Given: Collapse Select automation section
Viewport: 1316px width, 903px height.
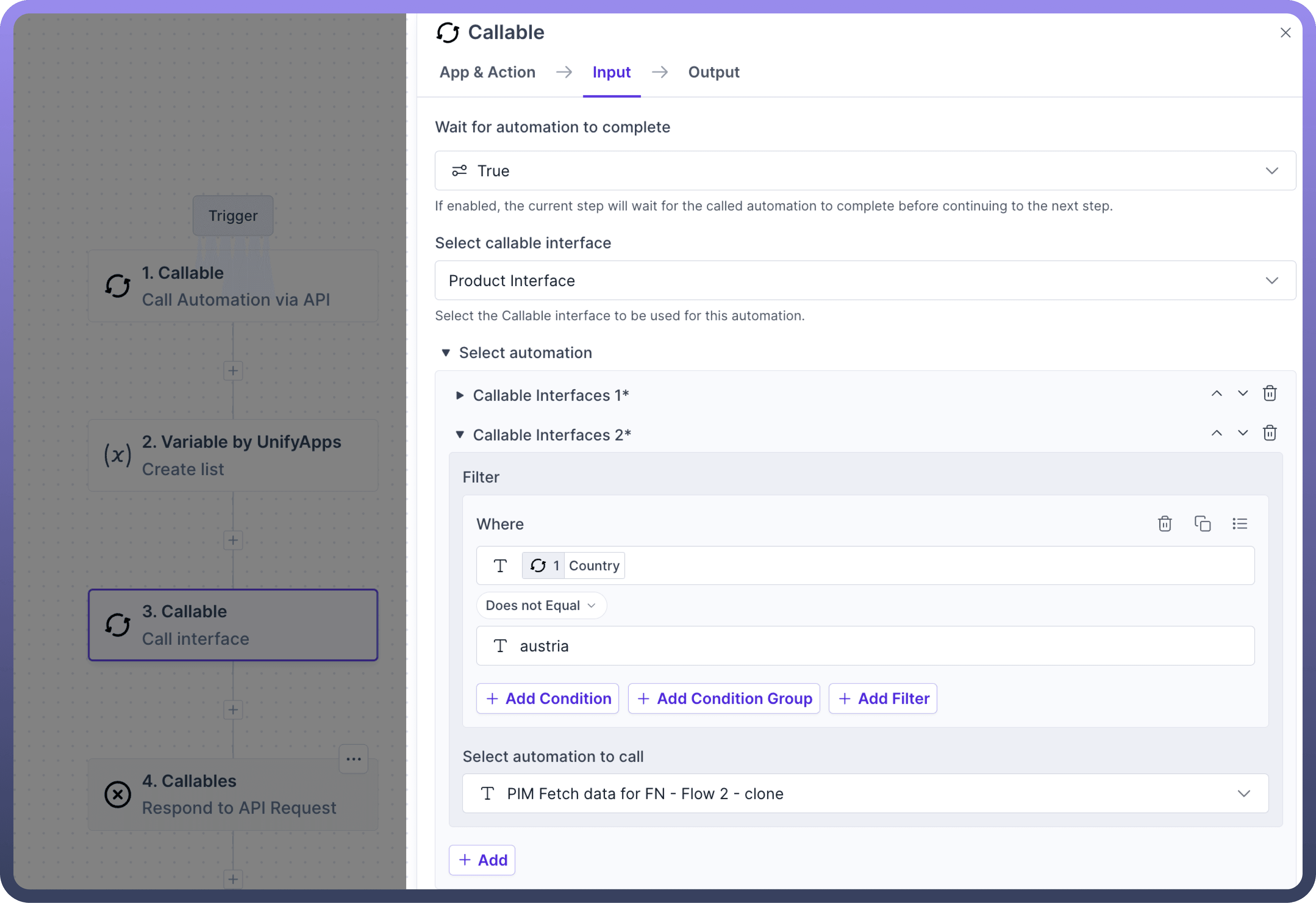Looking at the screenshot, I should tap(445, 353).
